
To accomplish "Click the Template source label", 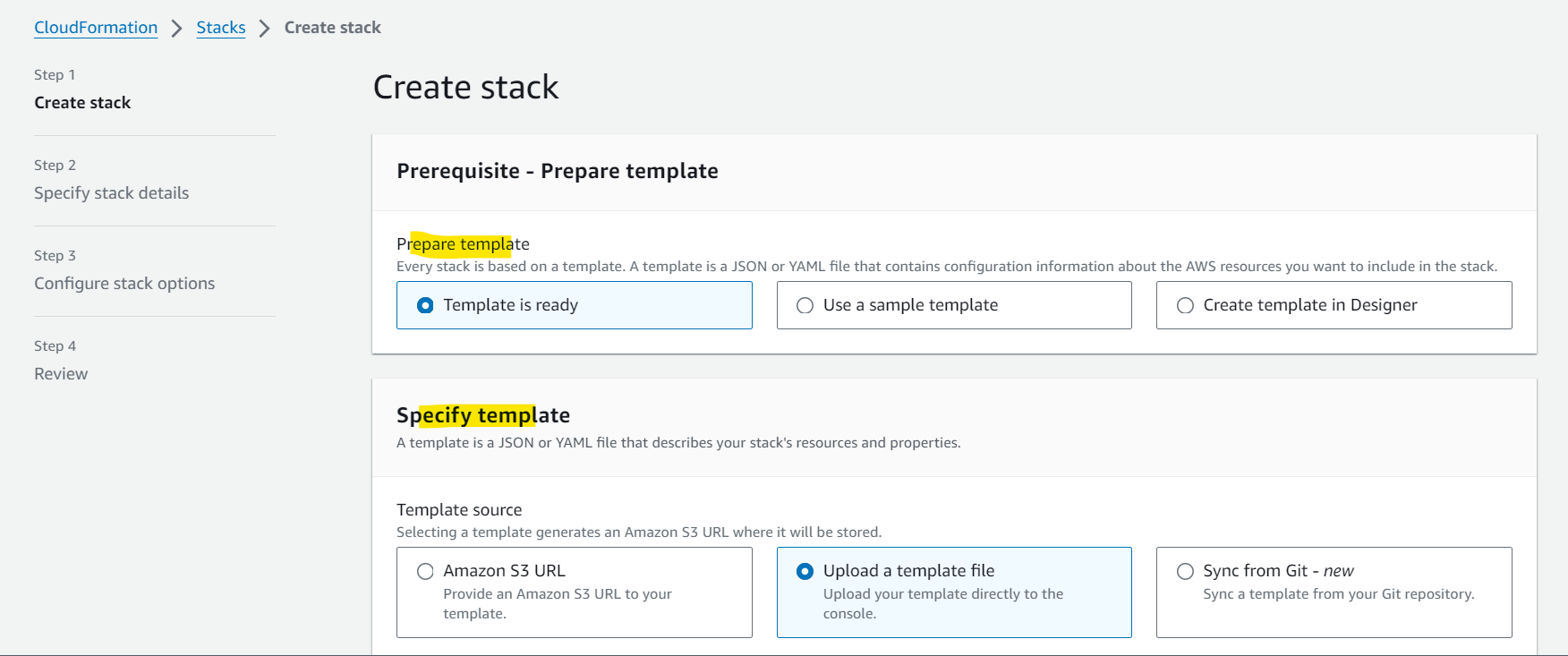I will 459,510.
